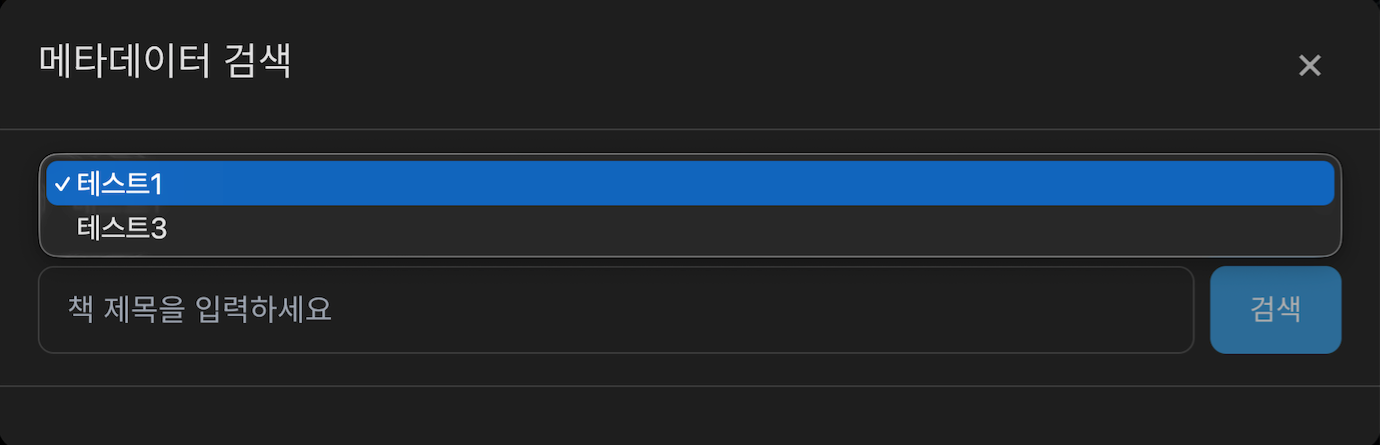
Task: Select the second option in the open dropdown
Action: pos(690,229)
